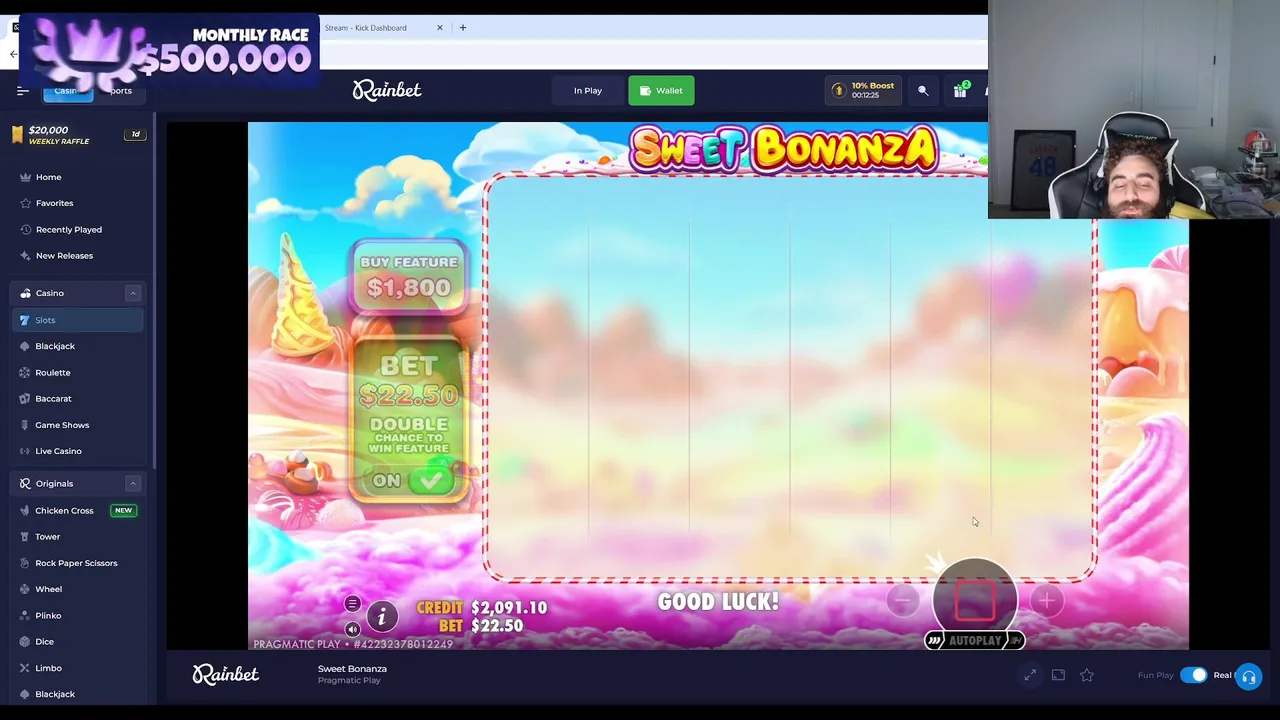Click the Roulette sidebar icon

point(25,372)
